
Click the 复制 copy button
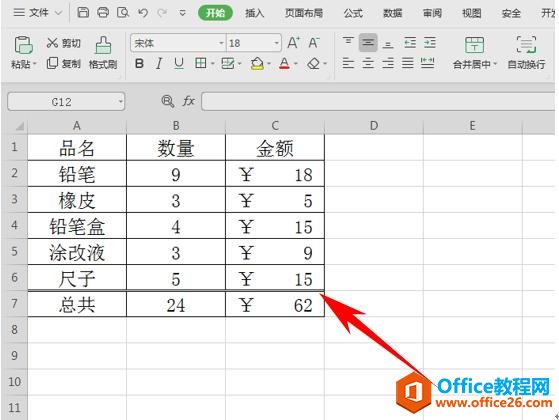click(x=63, y=64)
